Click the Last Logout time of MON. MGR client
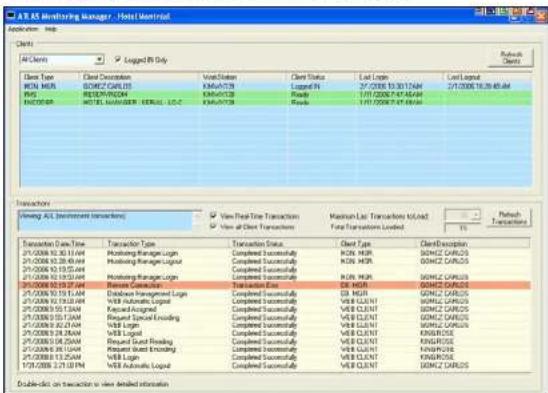This screenshot has height=393, width=548. coord(479,86)
